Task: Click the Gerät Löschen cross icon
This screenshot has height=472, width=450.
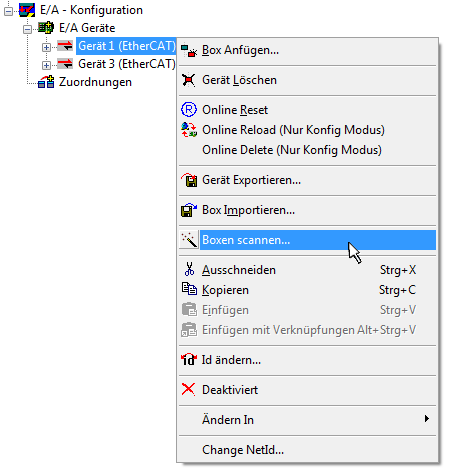Action: pyautogui.click(x=188, y=80)
